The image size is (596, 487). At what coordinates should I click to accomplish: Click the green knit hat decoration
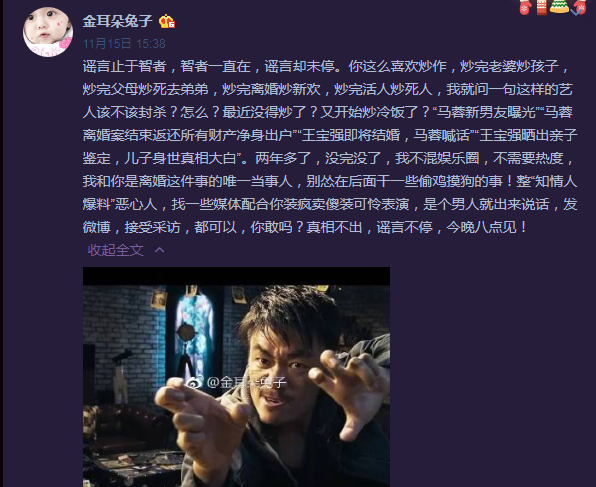pyautogui.click(x=559, y=6)
